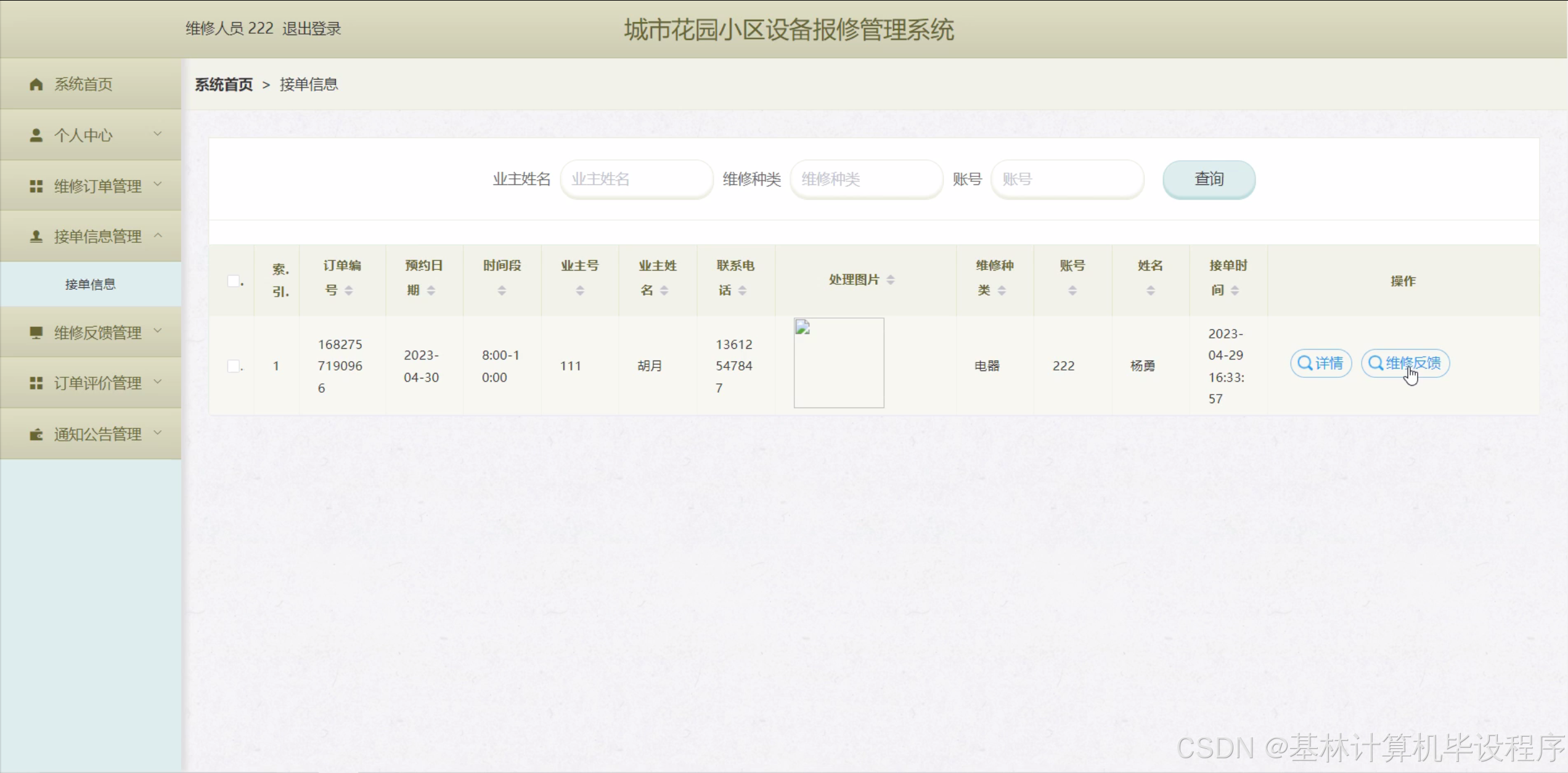This screenshot has width=1568, height=773.
Task: Tick the checkbox for row 1
Action: 234,366
